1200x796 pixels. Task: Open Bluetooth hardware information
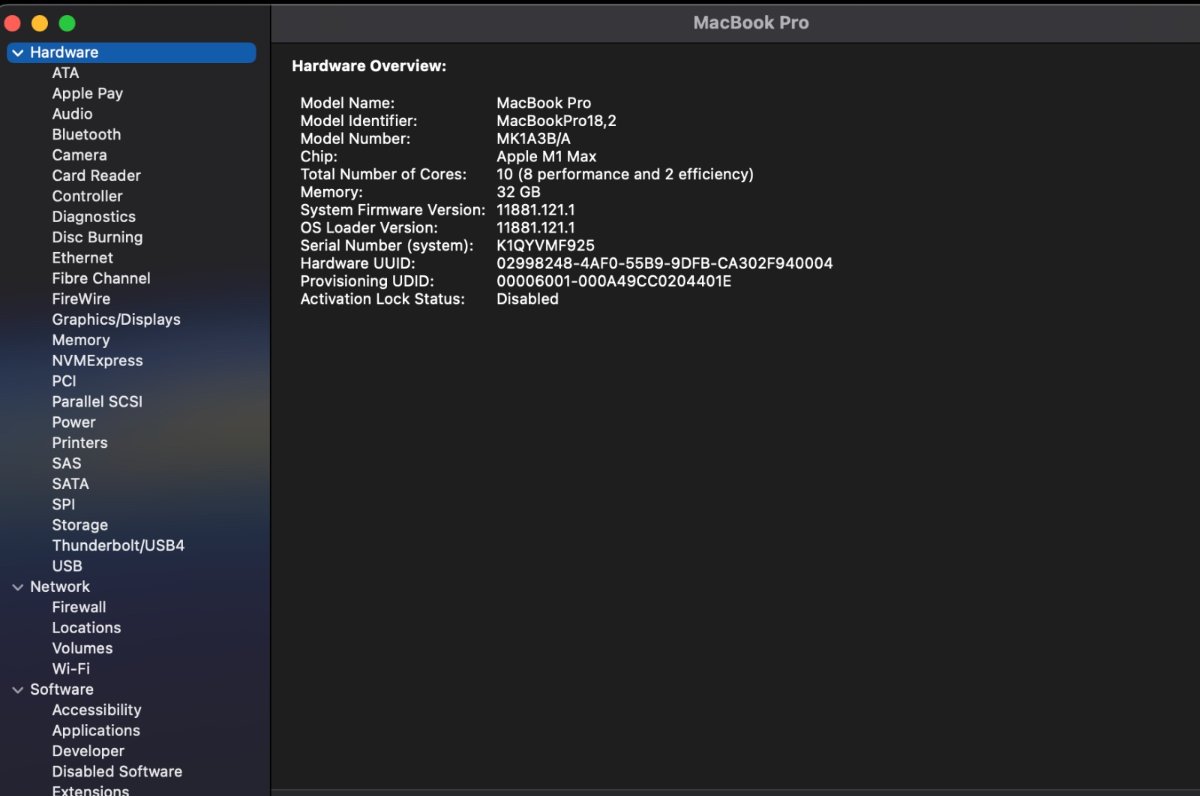(86, 134)
